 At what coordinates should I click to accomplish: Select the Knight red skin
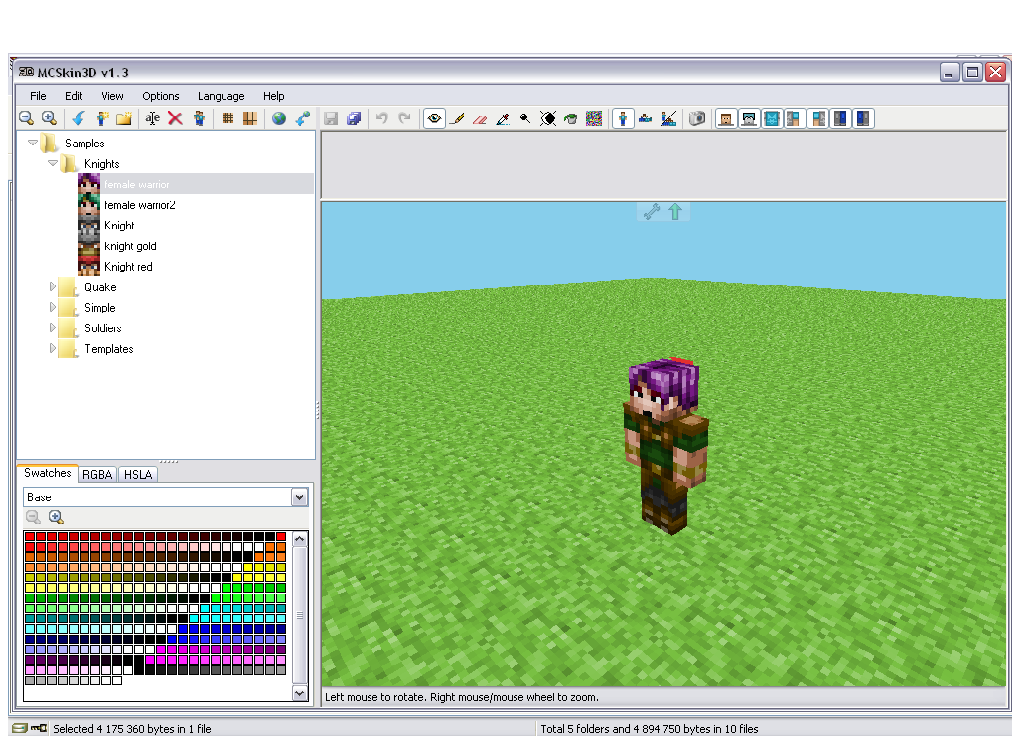pos(128,267)
